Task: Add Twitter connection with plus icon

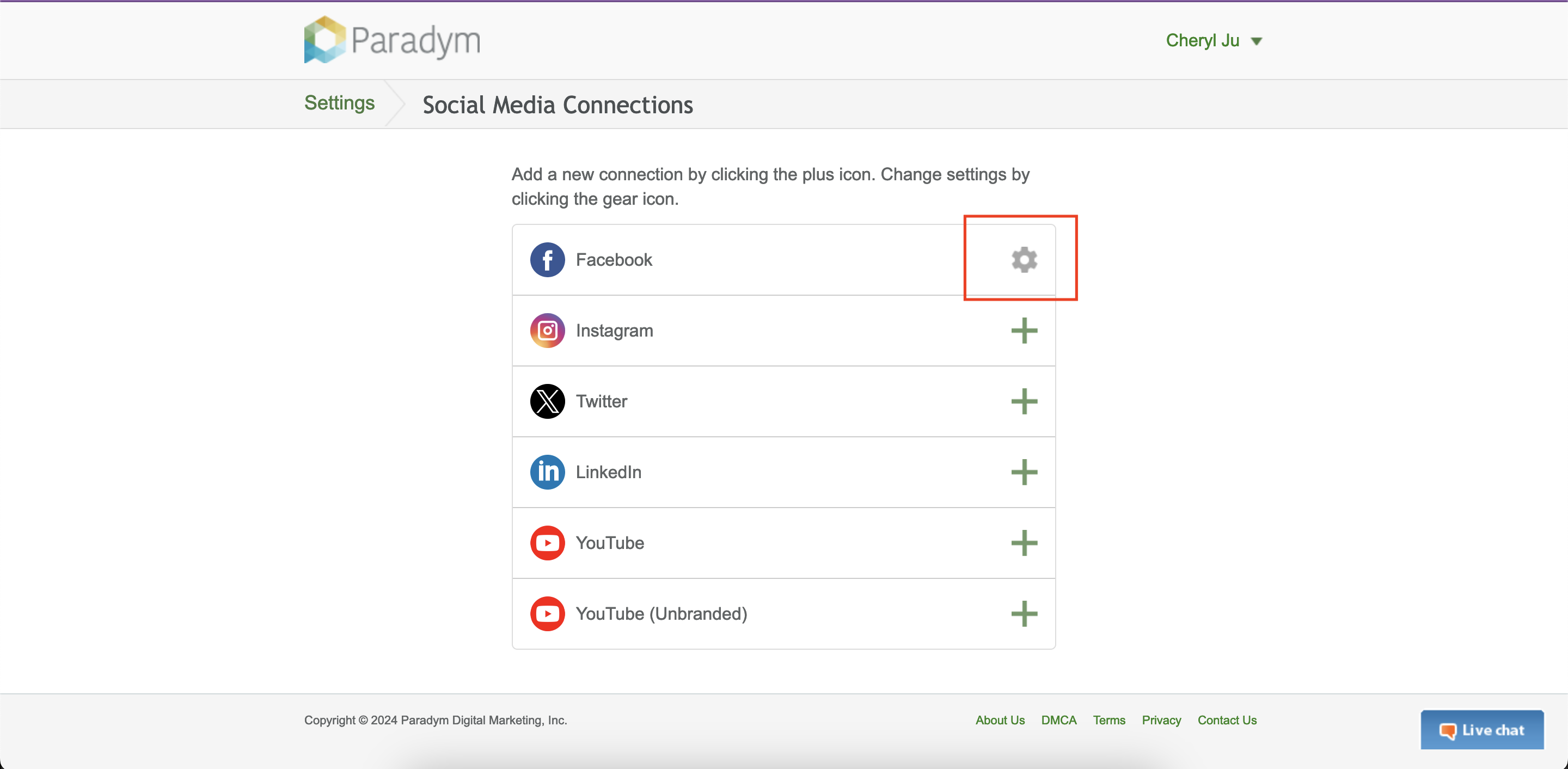Action: (1024, 401)
